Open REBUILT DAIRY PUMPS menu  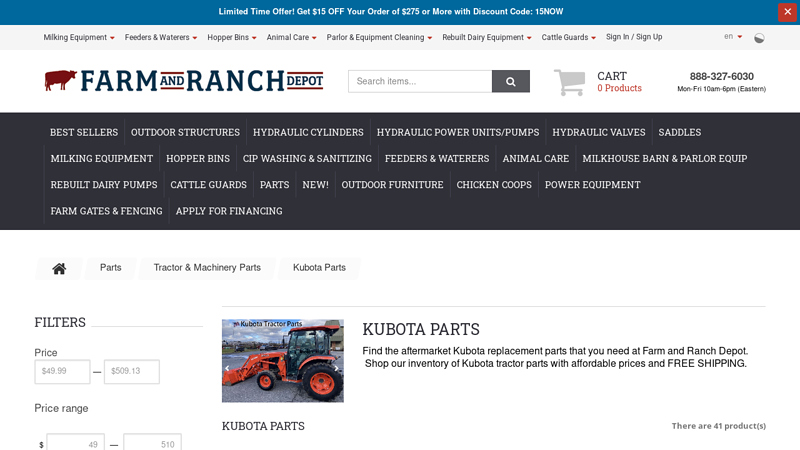(104, 185)
